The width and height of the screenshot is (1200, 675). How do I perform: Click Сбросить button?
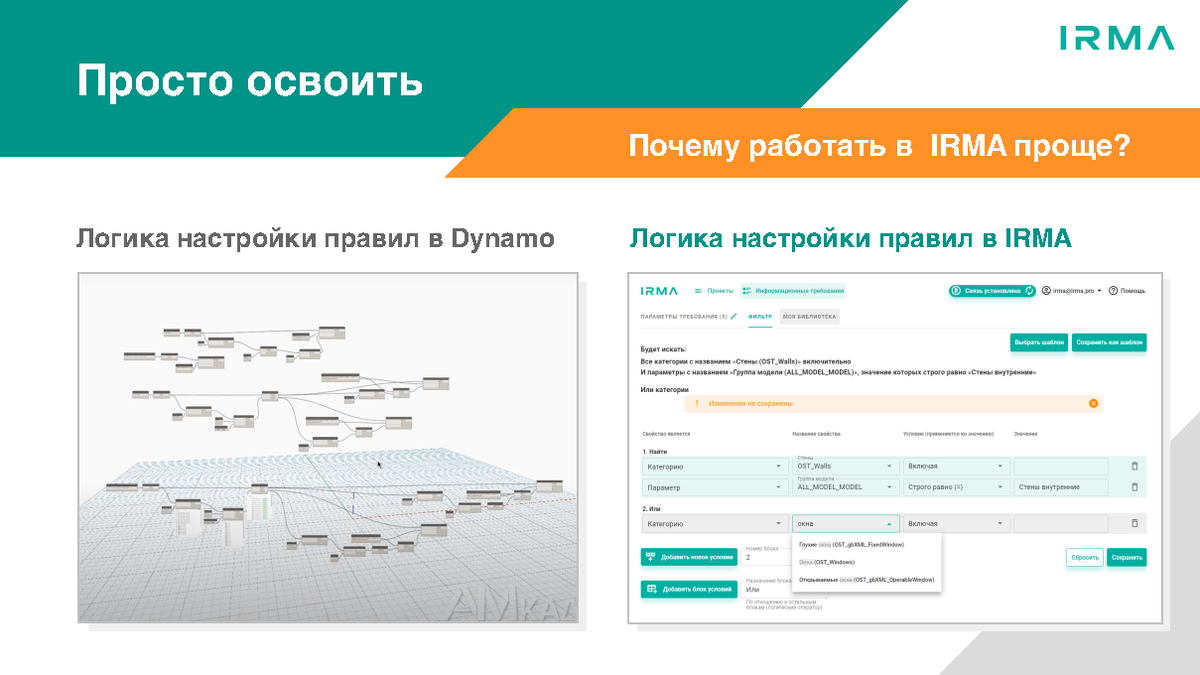coord(1084,557)
